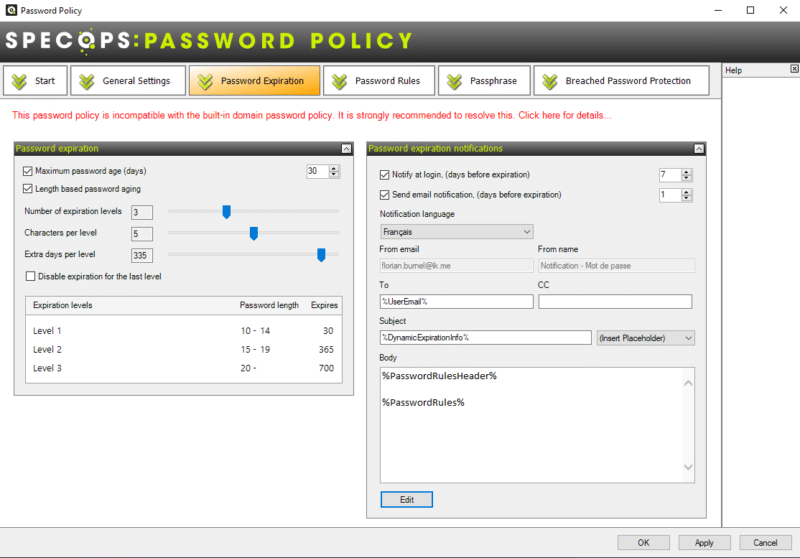Switch to the General Settings tab
Screen dimensions: 800x558
128,81
